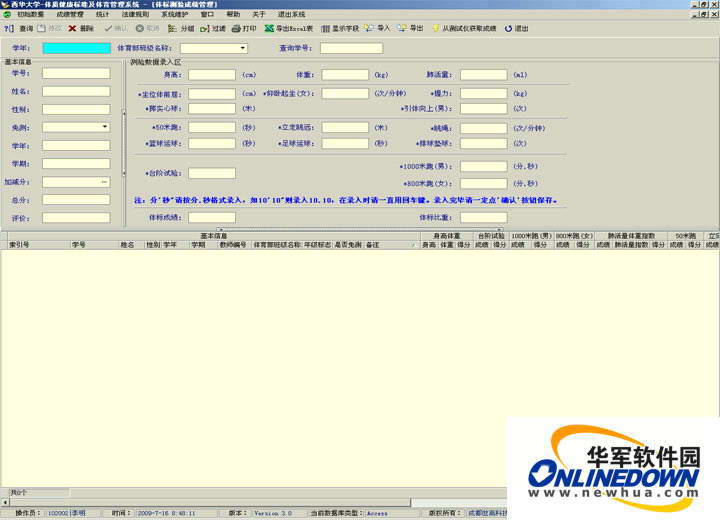This screenshot has height=520, width=720.
Task: Click the 是否免测 column header
Action: coord(348,245)
